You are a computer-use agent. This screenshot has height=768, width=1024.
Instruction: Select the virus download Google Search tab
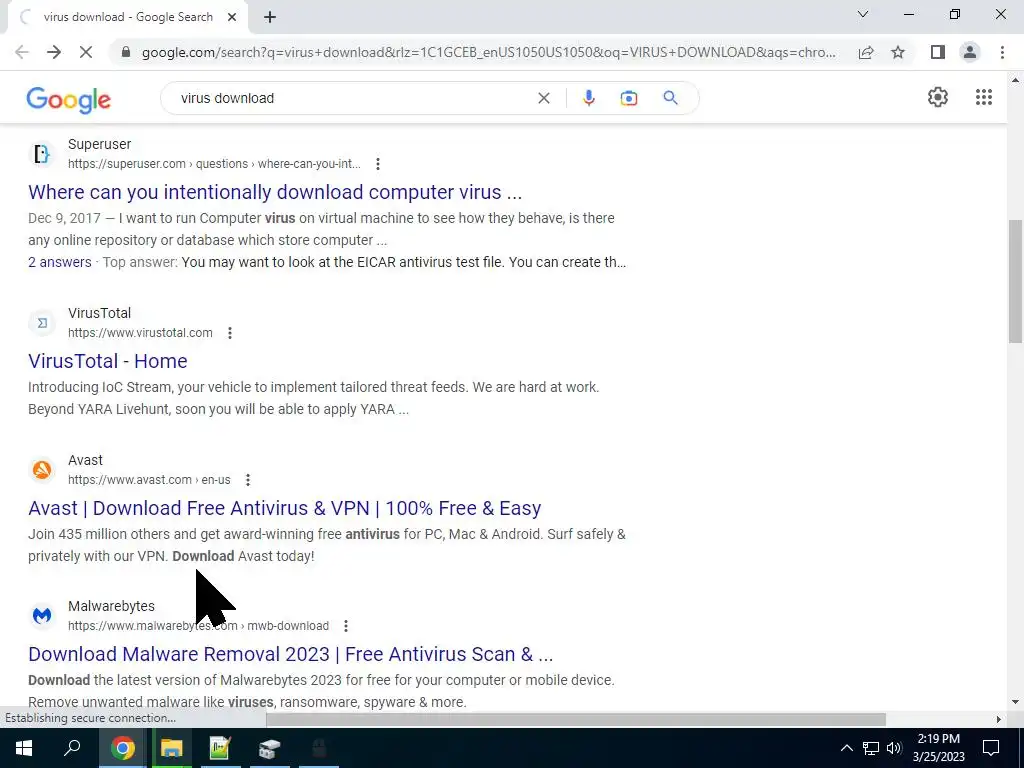127,17
